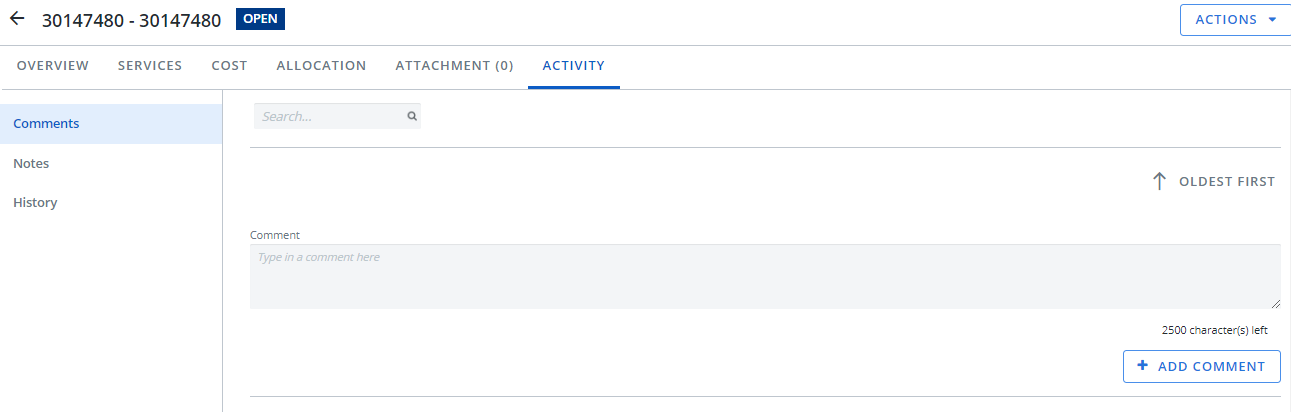The width and height of the screenshot is (1291, 412).
Task: Switch to the Overview tab
Action: [x=53, y=66]
